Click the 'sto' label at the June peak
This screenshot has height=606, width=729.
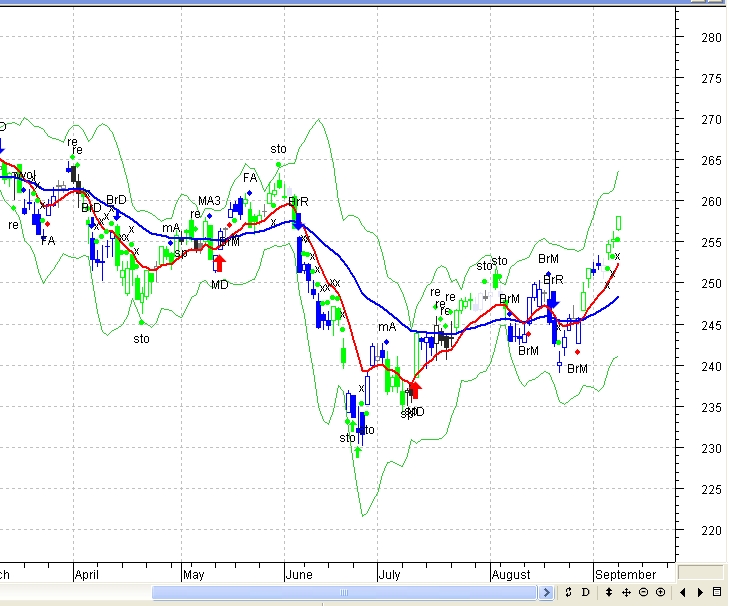pyautogui.click(x=278, y=149)
